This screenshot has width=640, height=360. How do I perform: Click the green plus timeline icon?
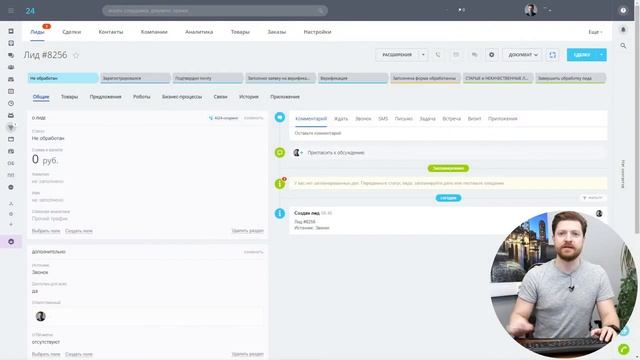(280, 153)
